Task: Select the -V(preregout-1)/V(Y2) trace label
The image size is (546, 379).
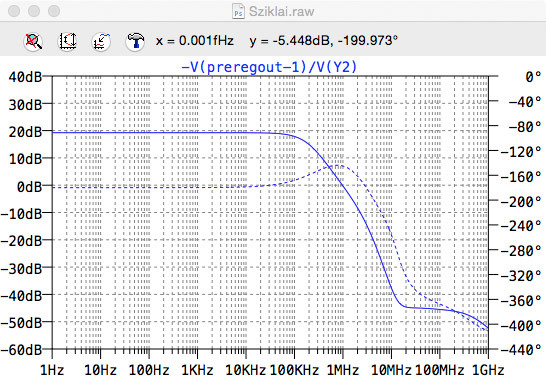Action: coord(270,67)
